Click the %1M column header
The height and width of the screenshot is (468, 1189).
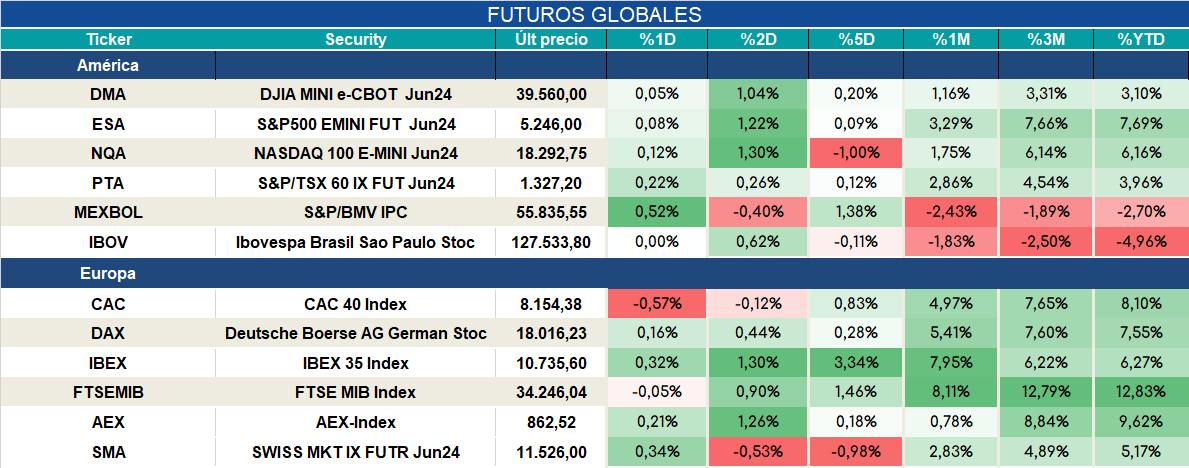point(951,40)
